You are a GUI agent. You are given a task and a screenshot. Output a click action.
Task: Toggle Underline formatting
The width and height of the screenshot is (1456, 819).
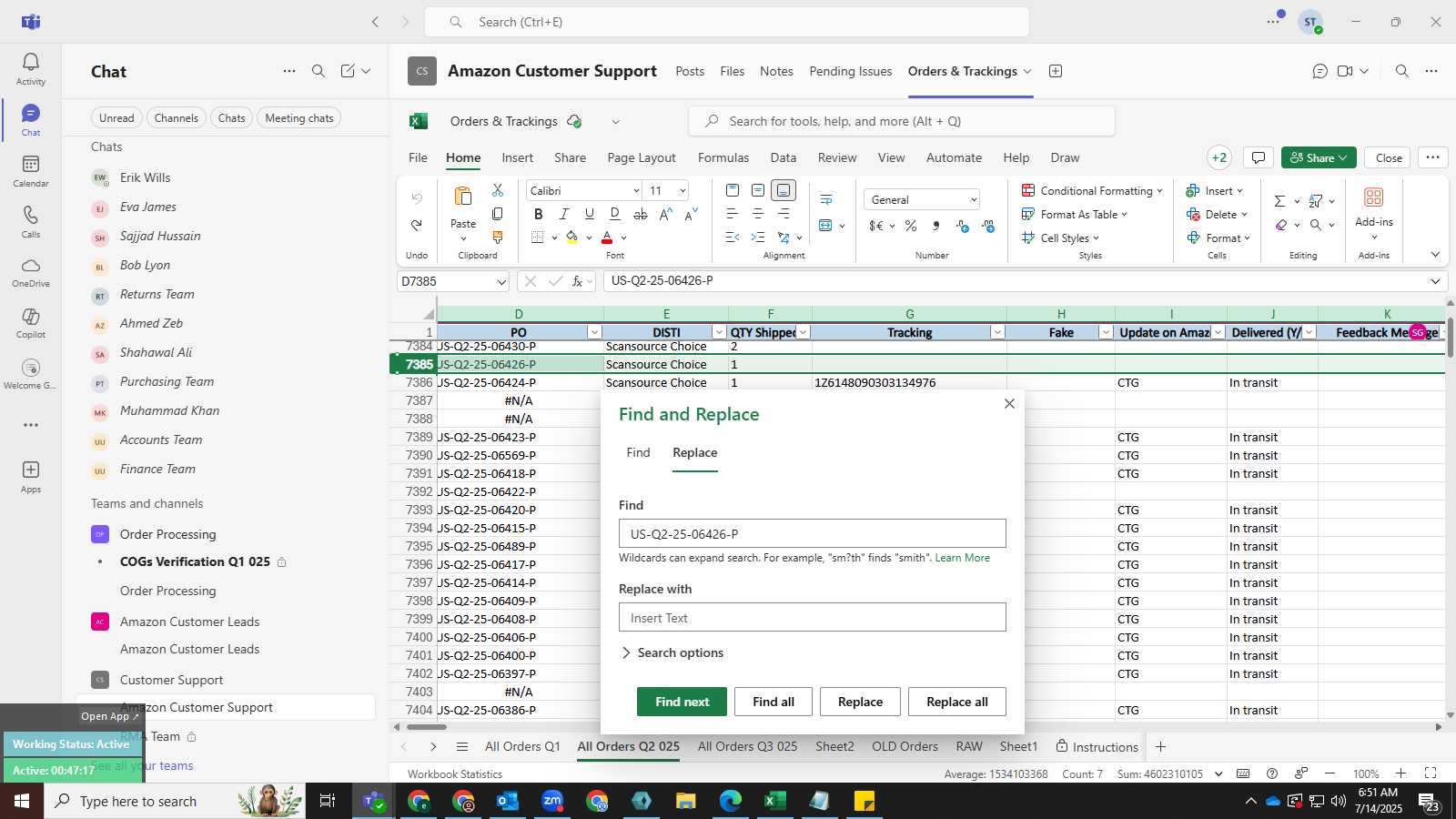[589, 214]
